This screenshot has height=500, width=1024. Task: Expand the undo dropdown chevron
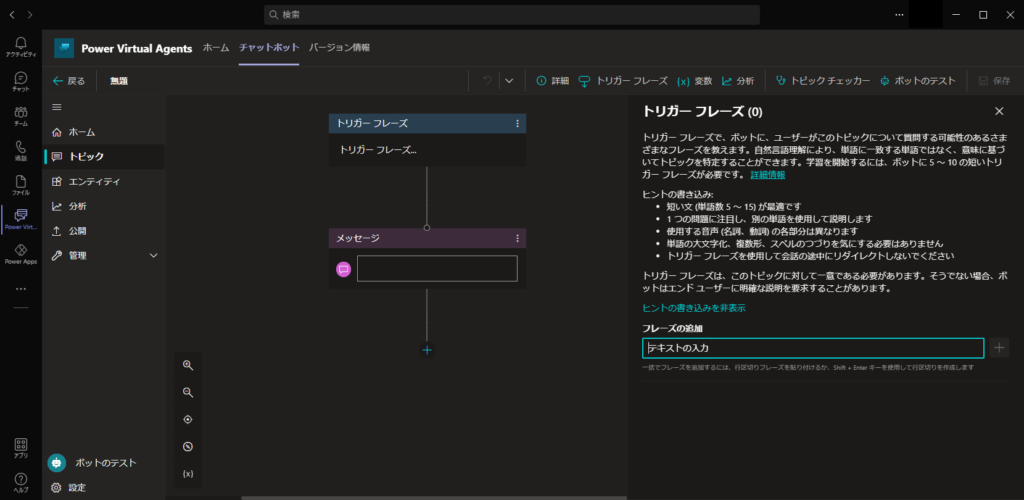509,81
